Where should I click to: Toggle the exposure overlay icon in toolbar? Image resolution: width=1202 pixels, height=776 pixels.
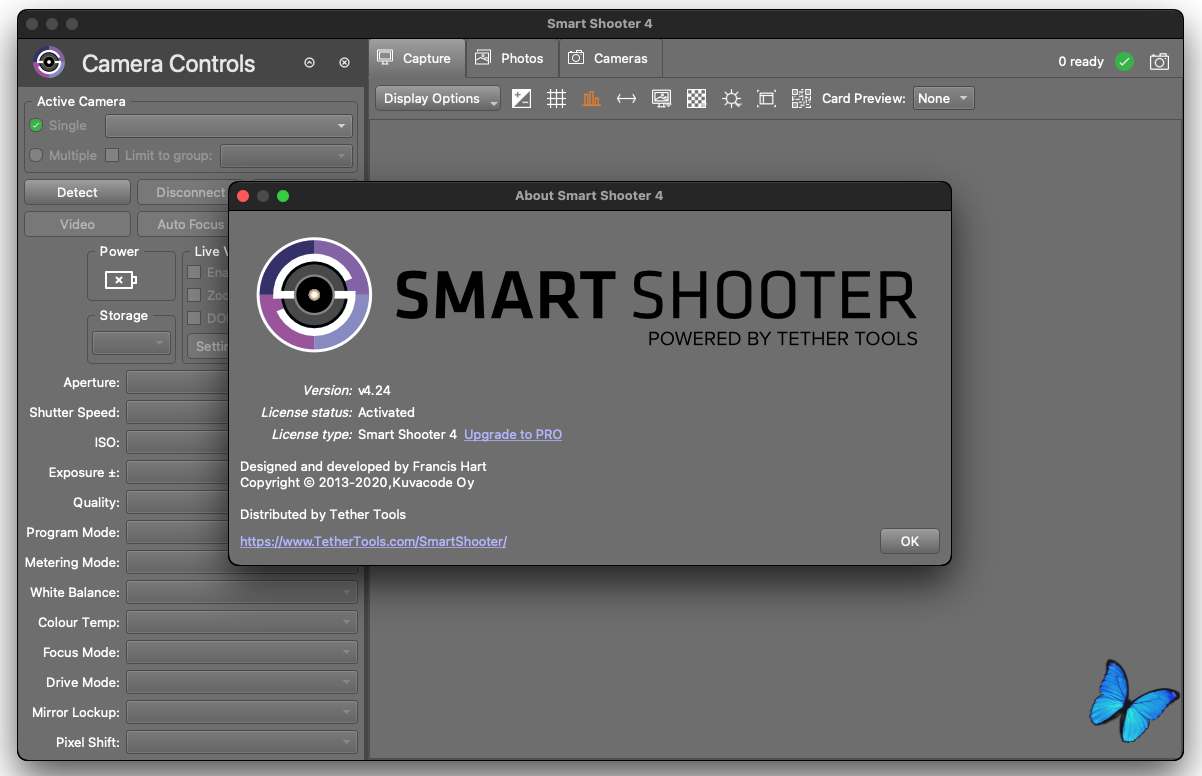pyautogui.click(x=521, y=98)
